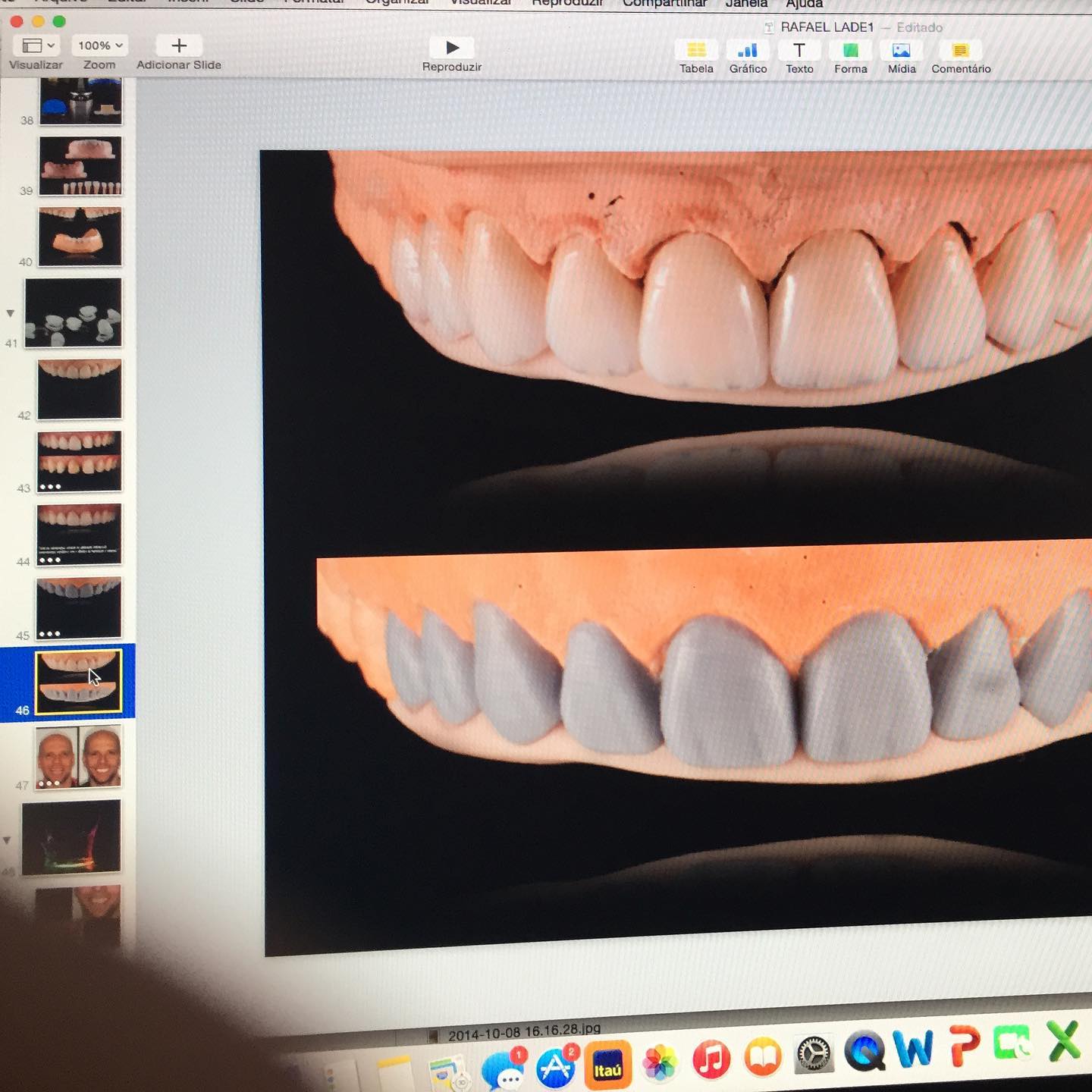This screenshot has width=1092, height=1092.
Task: Click the 2014-10-08 16.16.28.jpg file name
Action: [524, 1031]
